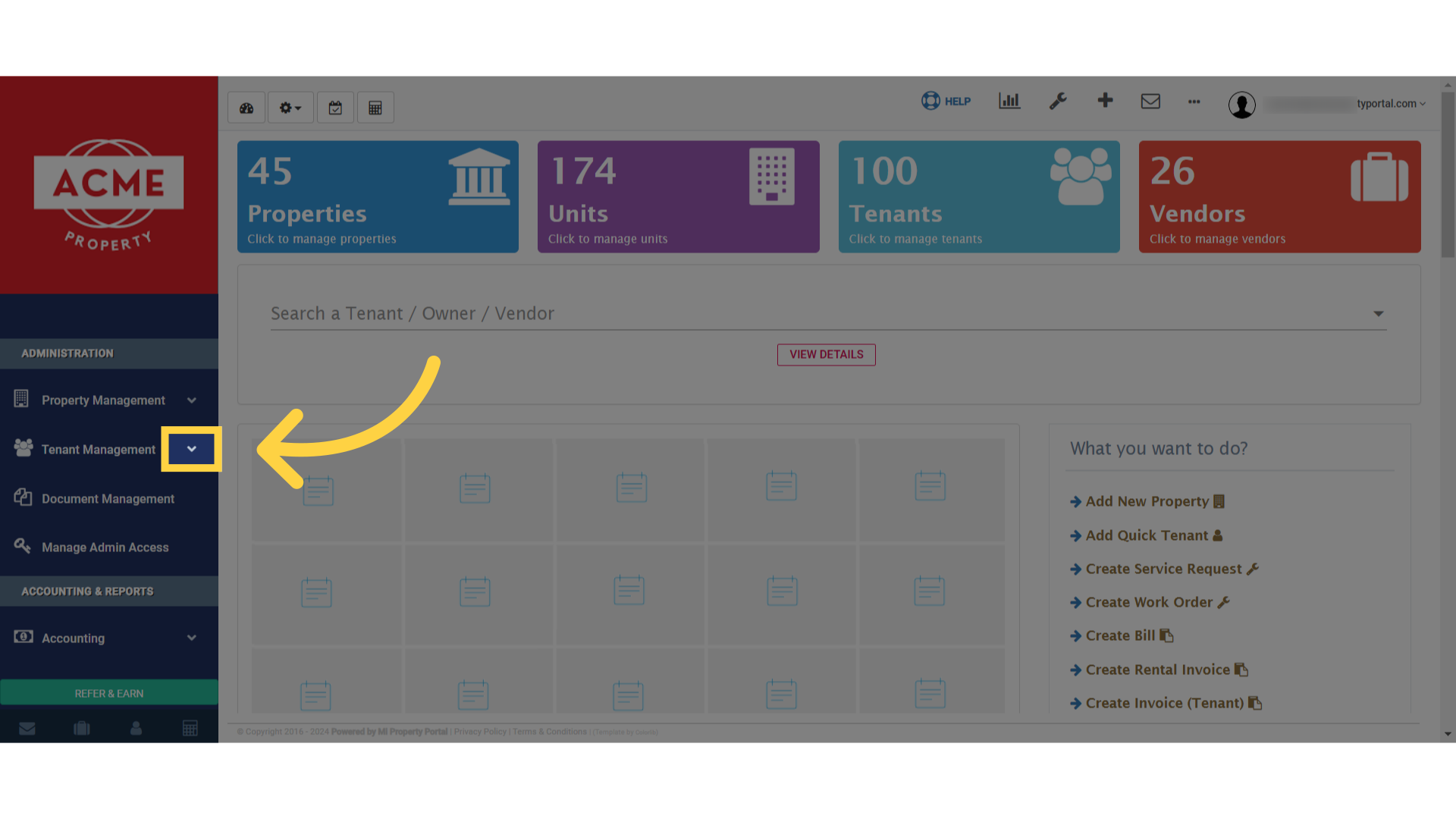Expand the Tenant Management chevron

pyautogui.click(x=192, y=449)
